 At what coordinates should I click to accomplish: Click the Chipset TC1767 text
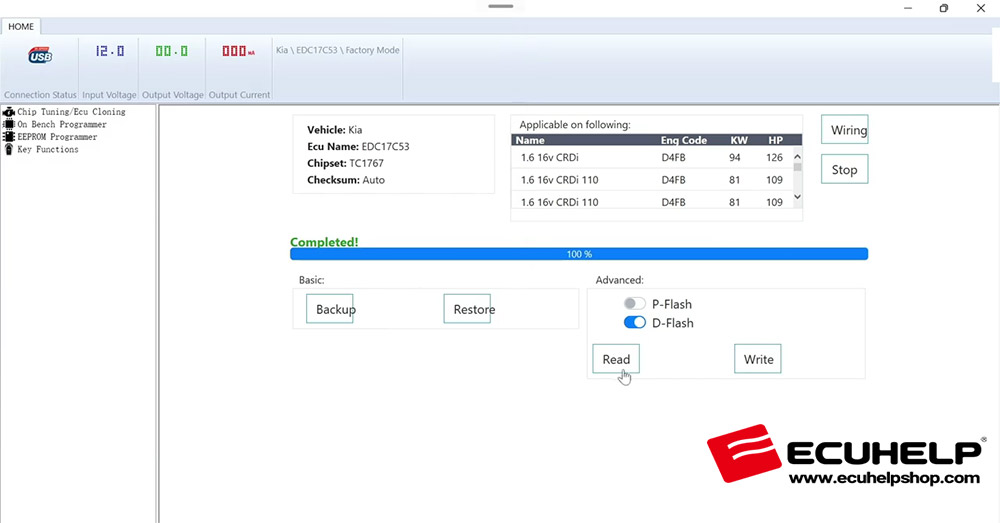click(x=345, y=163)
